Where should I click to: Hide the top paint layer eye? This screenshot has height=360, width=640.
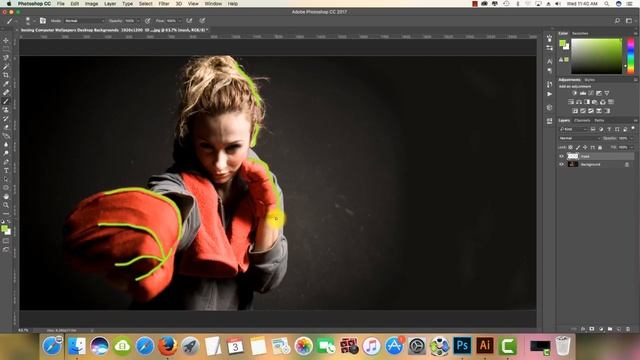pyautogui.click(x=561, y=156)
